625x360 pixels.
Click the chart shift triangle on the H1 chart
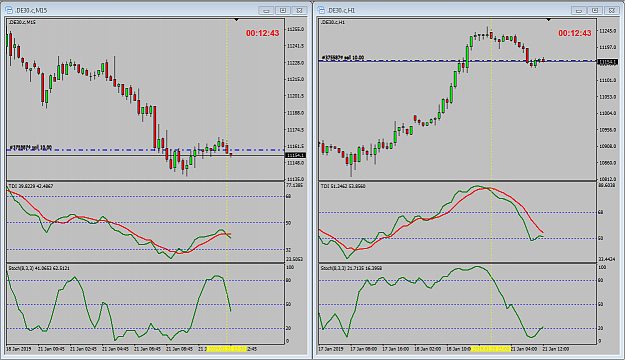tap(548, 20)
